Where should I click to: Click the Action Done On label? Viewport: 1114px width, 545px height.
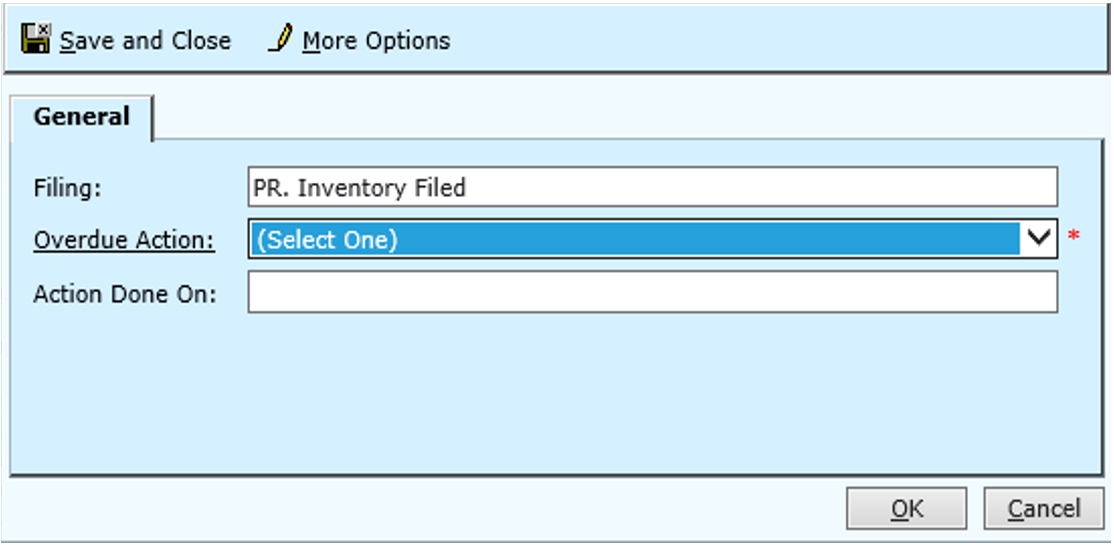coord(125,295)
